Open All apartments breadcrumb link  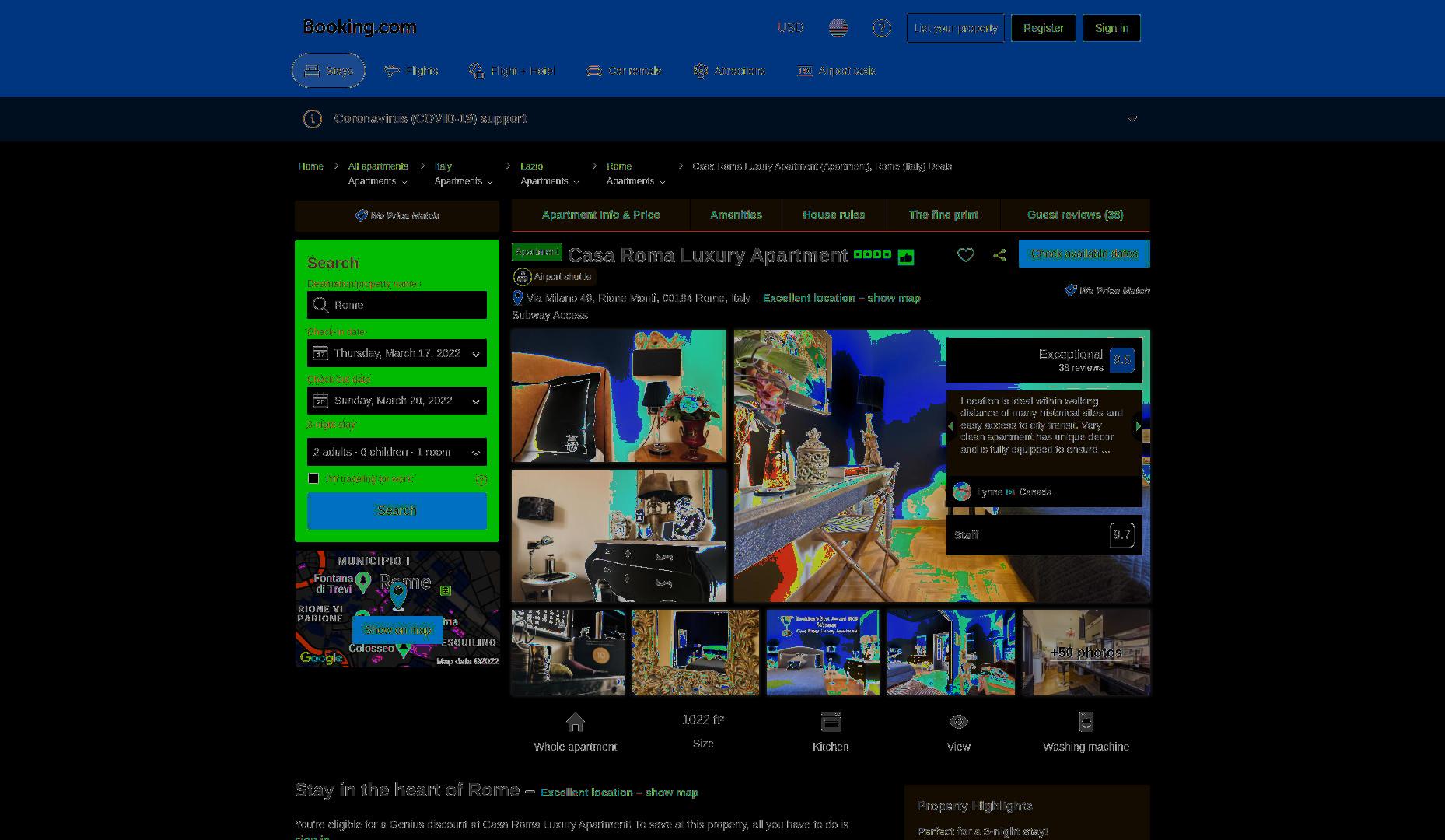378,166
